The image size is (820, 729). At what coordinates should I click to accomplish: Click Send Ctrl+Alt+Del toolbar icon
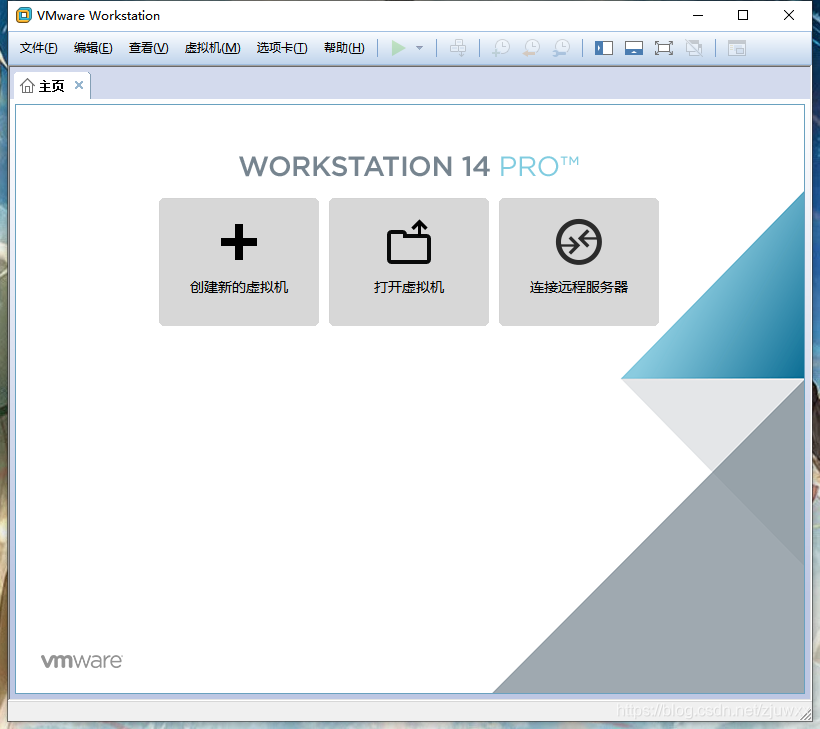tap(458, 48)
